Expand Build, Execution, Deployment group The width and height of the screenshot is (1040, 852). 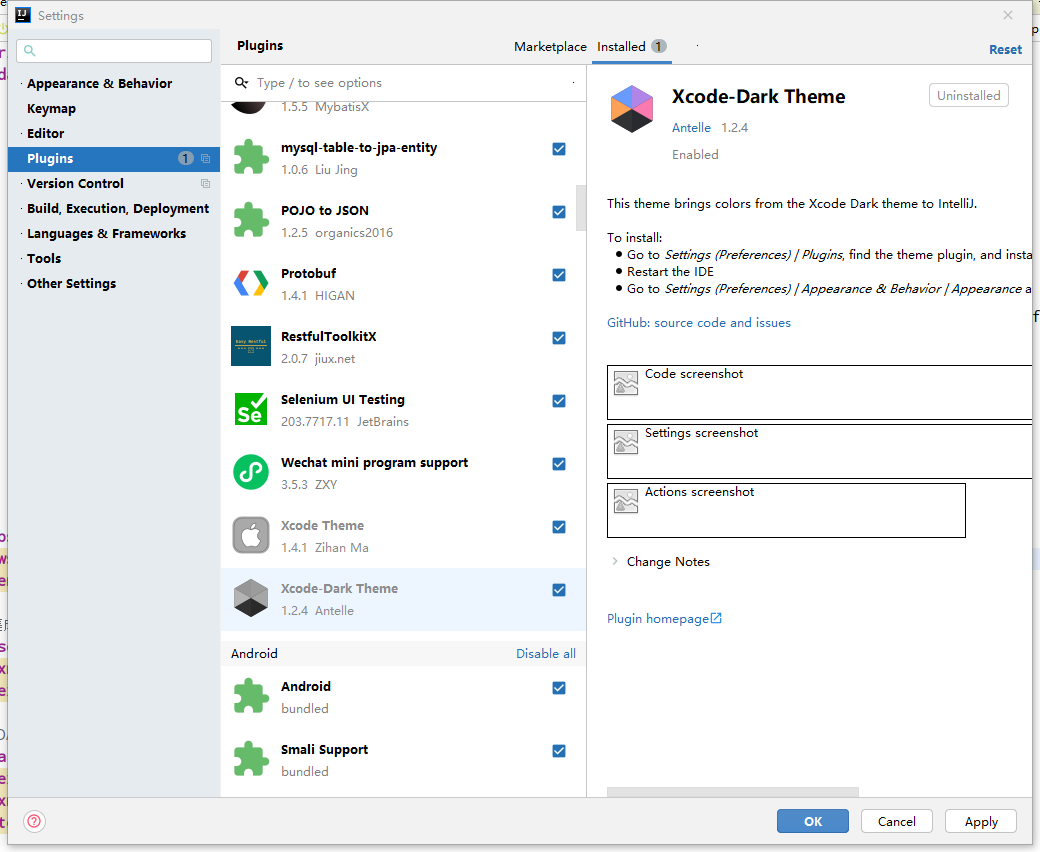click(22, 209)
